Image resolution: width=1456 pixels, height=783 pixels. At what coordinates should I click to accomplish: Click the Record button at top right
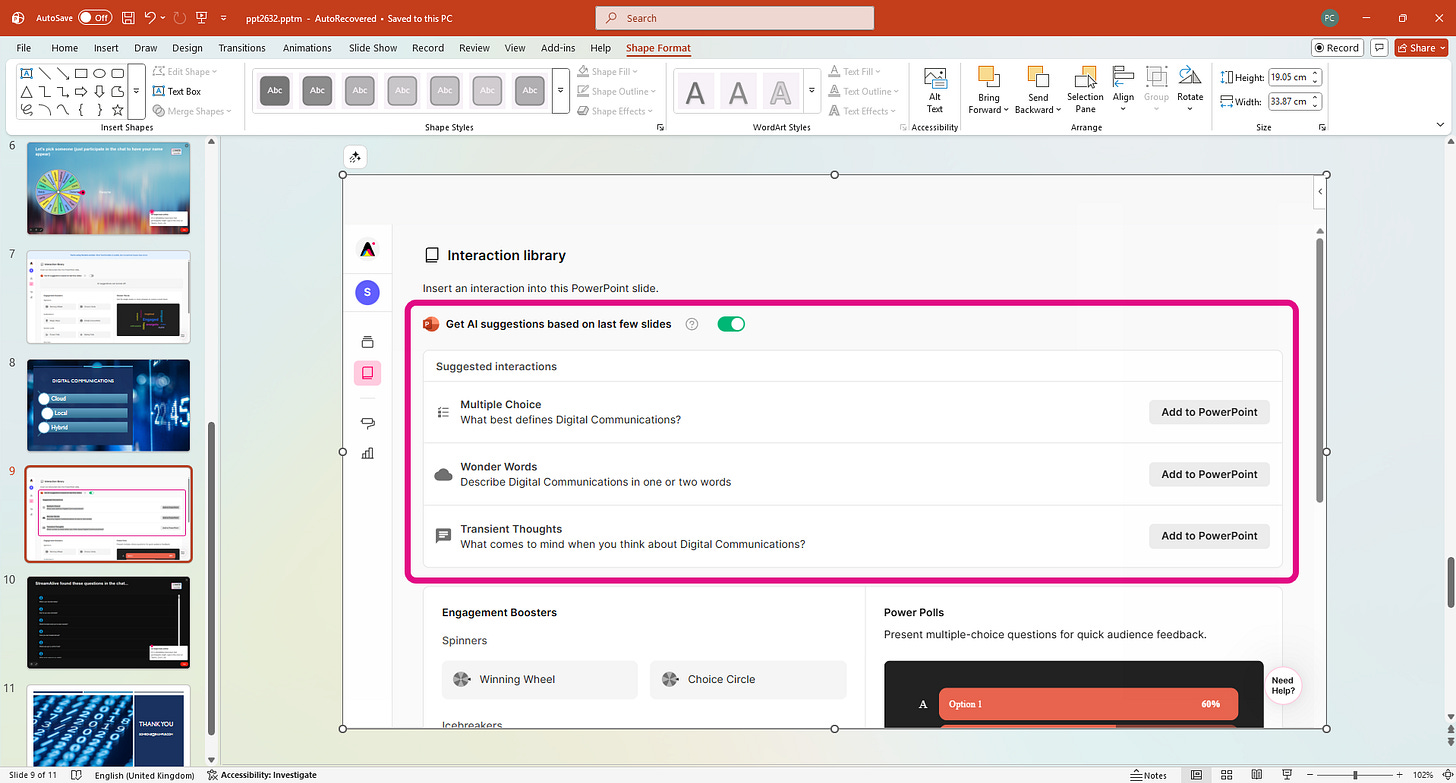click(x=1336, y=47)
